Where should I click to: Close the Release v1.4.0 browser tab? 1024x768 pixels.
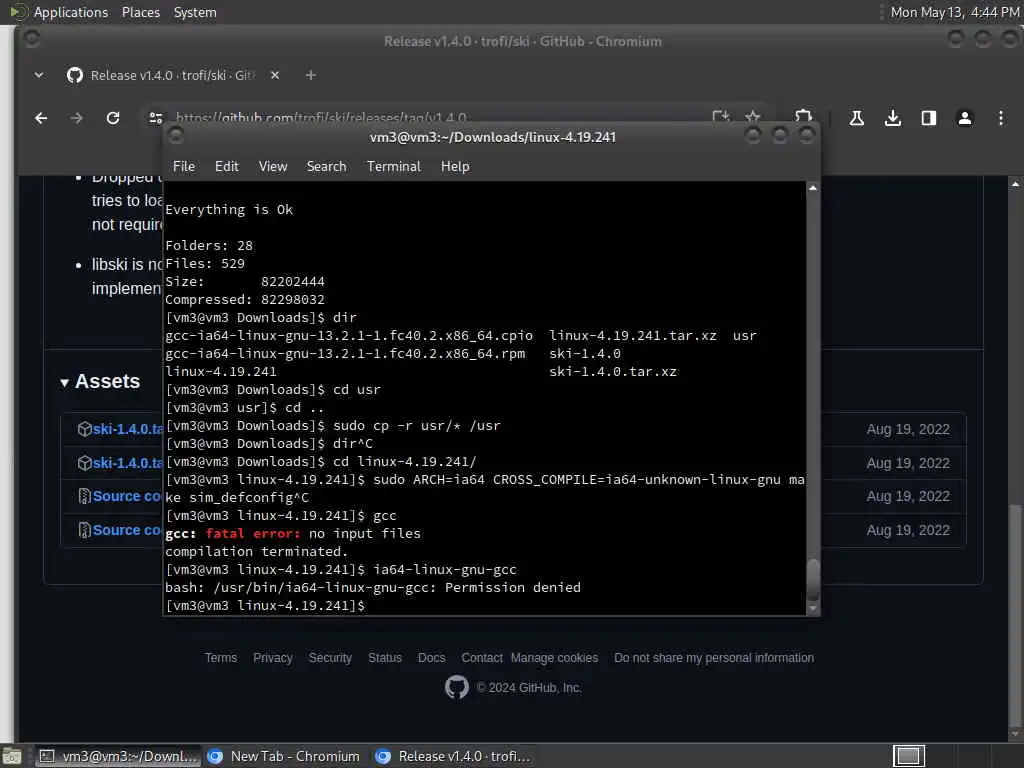[275, 75]
